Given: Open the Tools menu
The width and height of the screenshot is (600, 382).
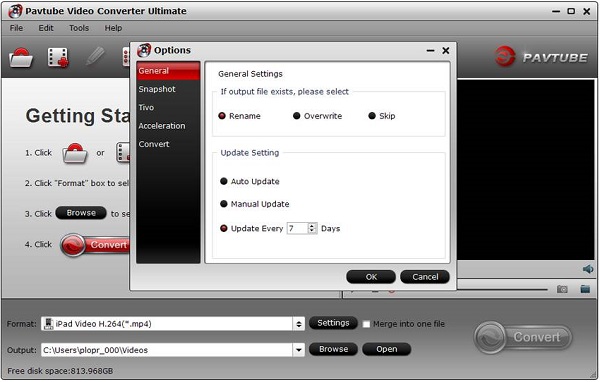Looking at the screenshot, I should [x=79, y=28].
